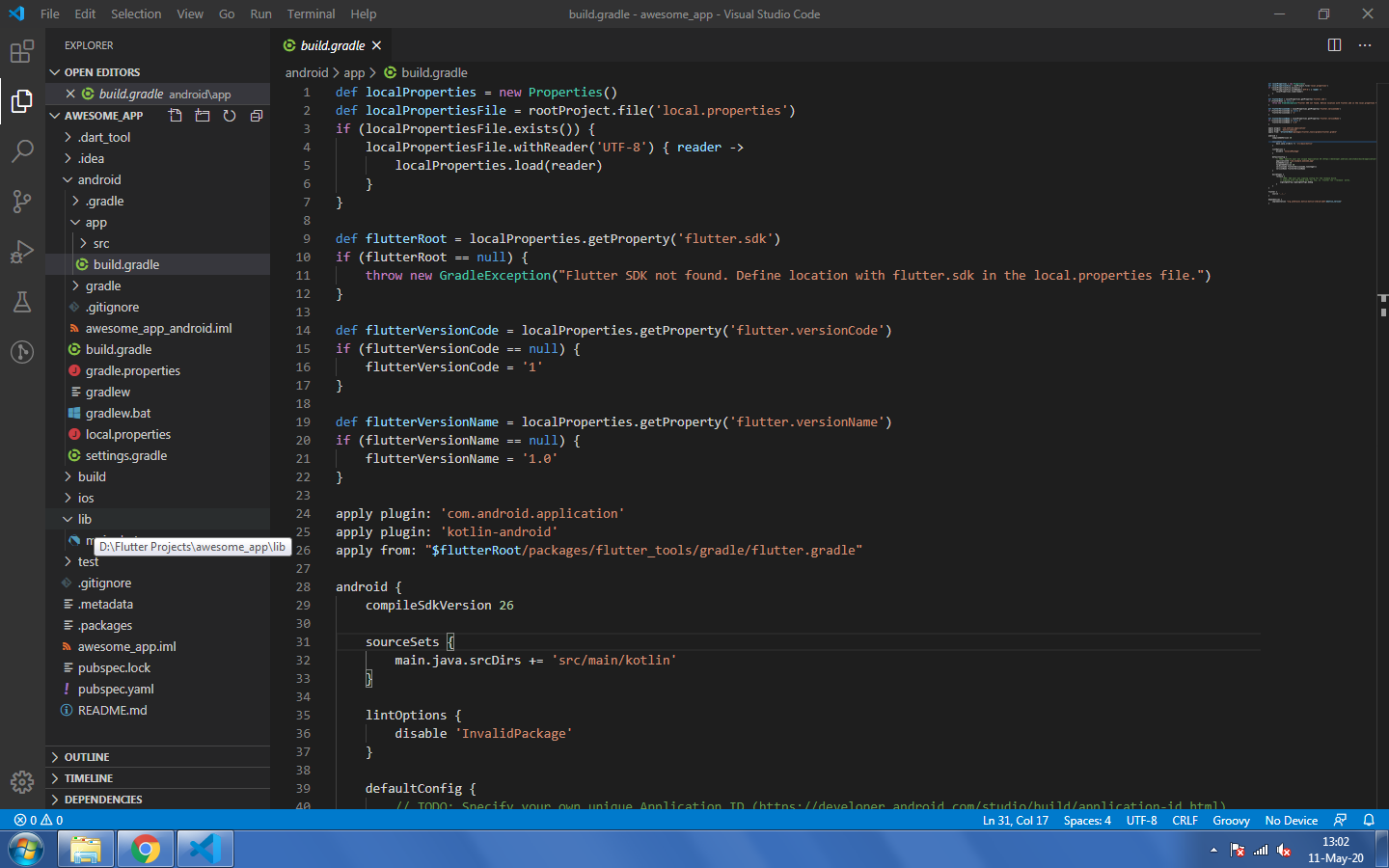Image resolution: width=1389 pixels, height=868 pixels.
Task: Open the Selection menu
Action: [x=136, y=14]
